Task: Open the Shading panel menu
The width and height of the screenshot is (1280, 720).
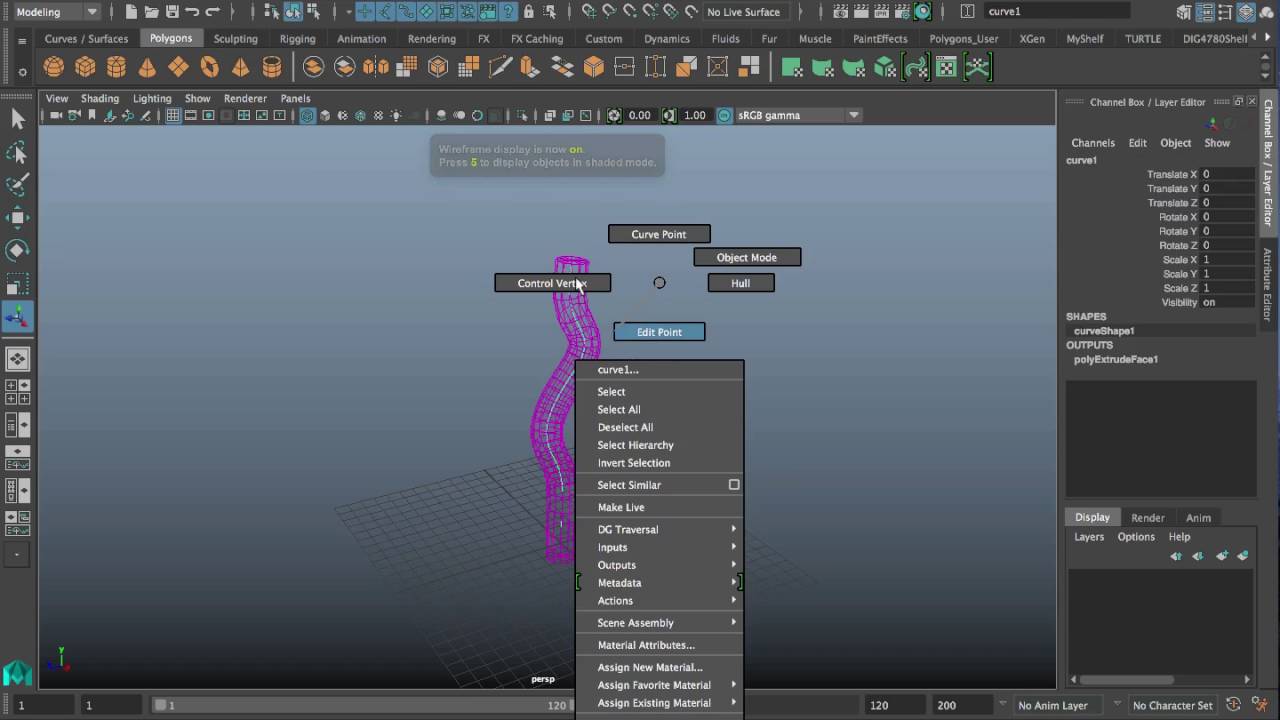Action: pyautogui.click(x=99, y=98)
